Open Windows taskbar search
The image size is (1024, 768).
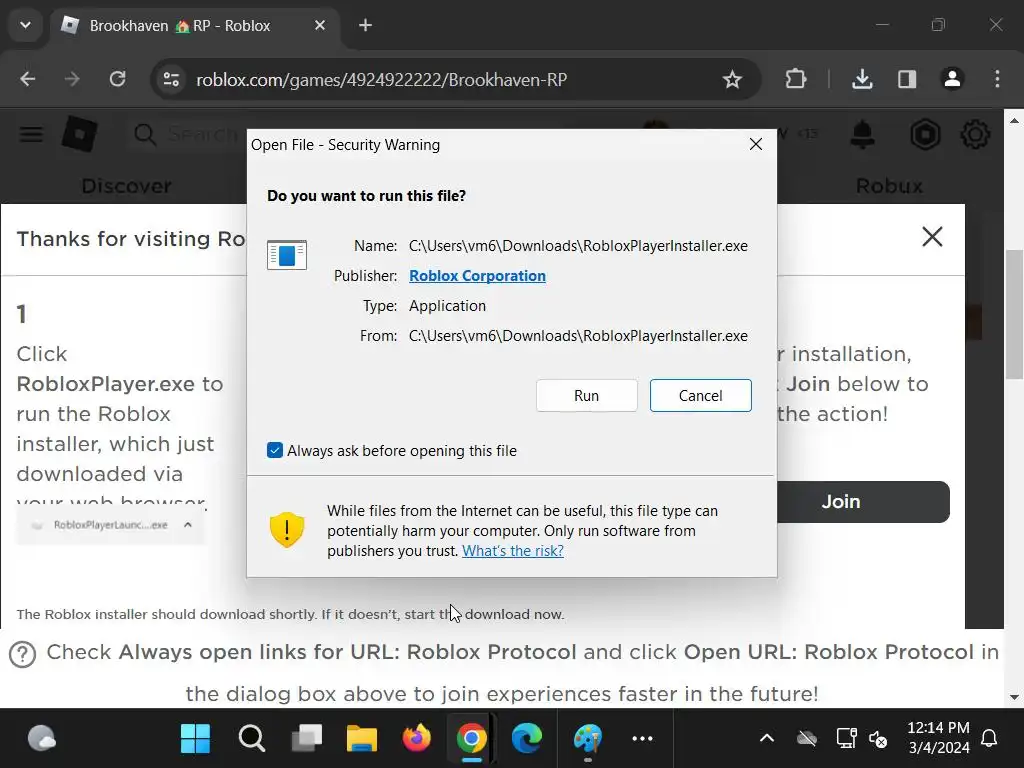(251, 739)
